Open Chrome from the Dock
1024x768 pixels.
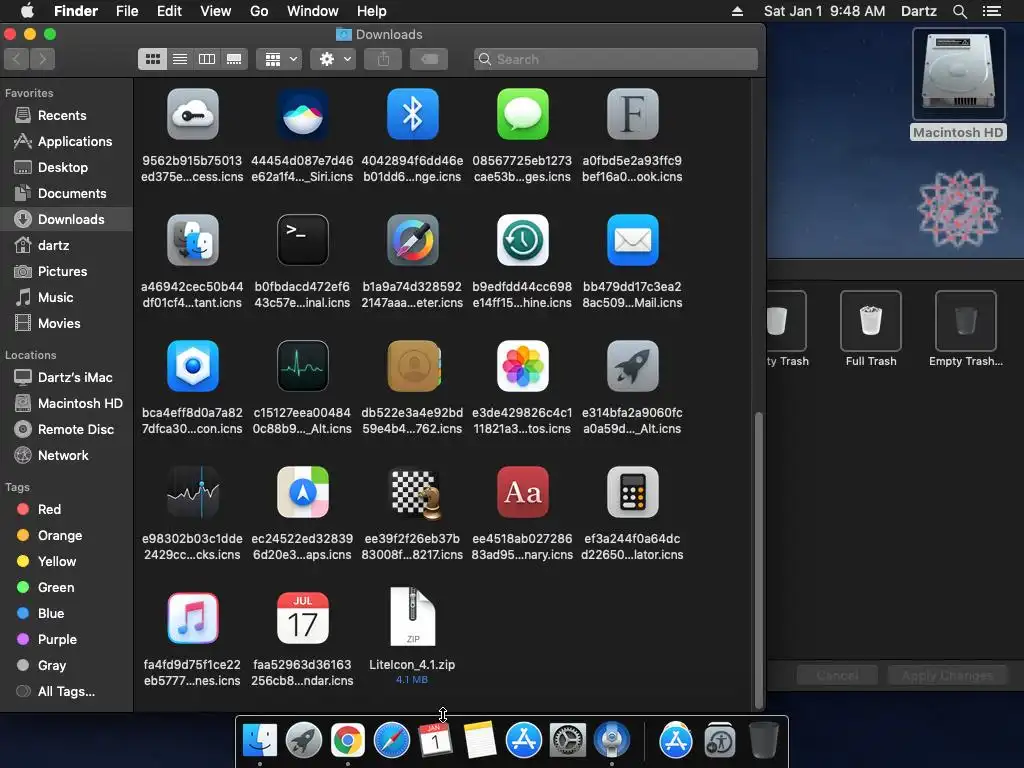pos(347,741)
